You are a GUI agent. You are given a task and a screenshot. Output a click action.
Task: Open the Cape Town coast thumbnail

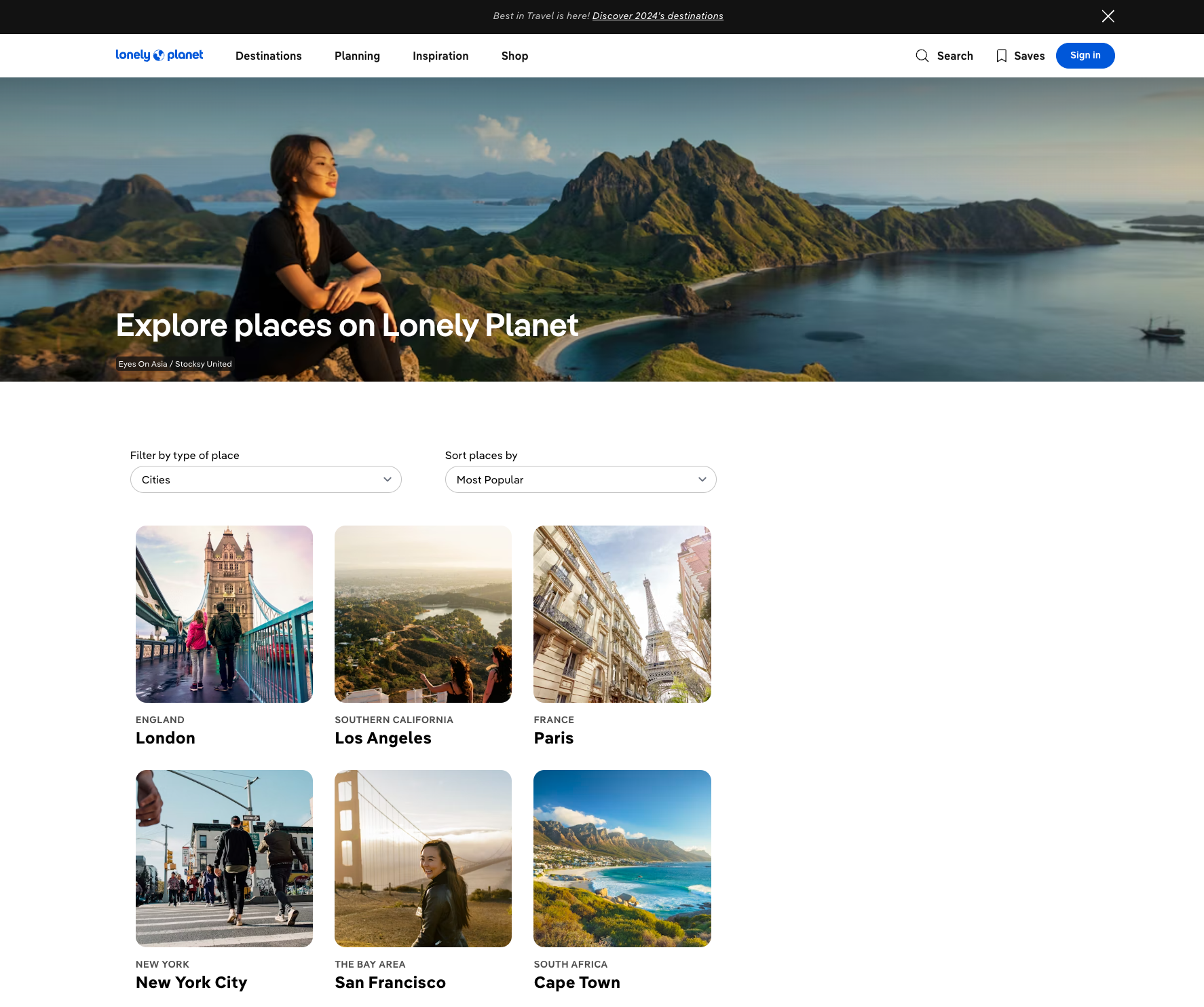[622, 858]
